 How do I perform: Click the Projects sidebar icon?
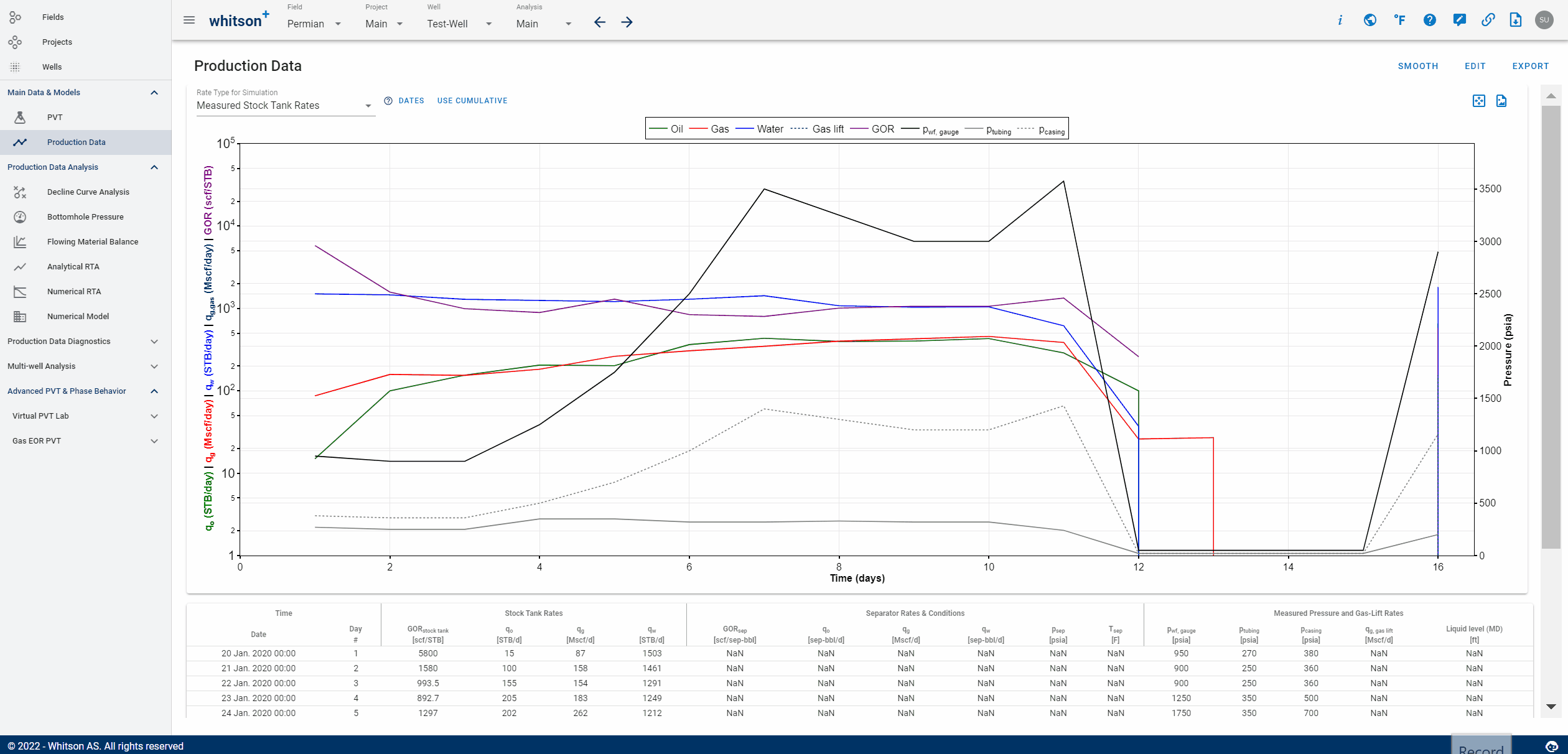point(15,42)
